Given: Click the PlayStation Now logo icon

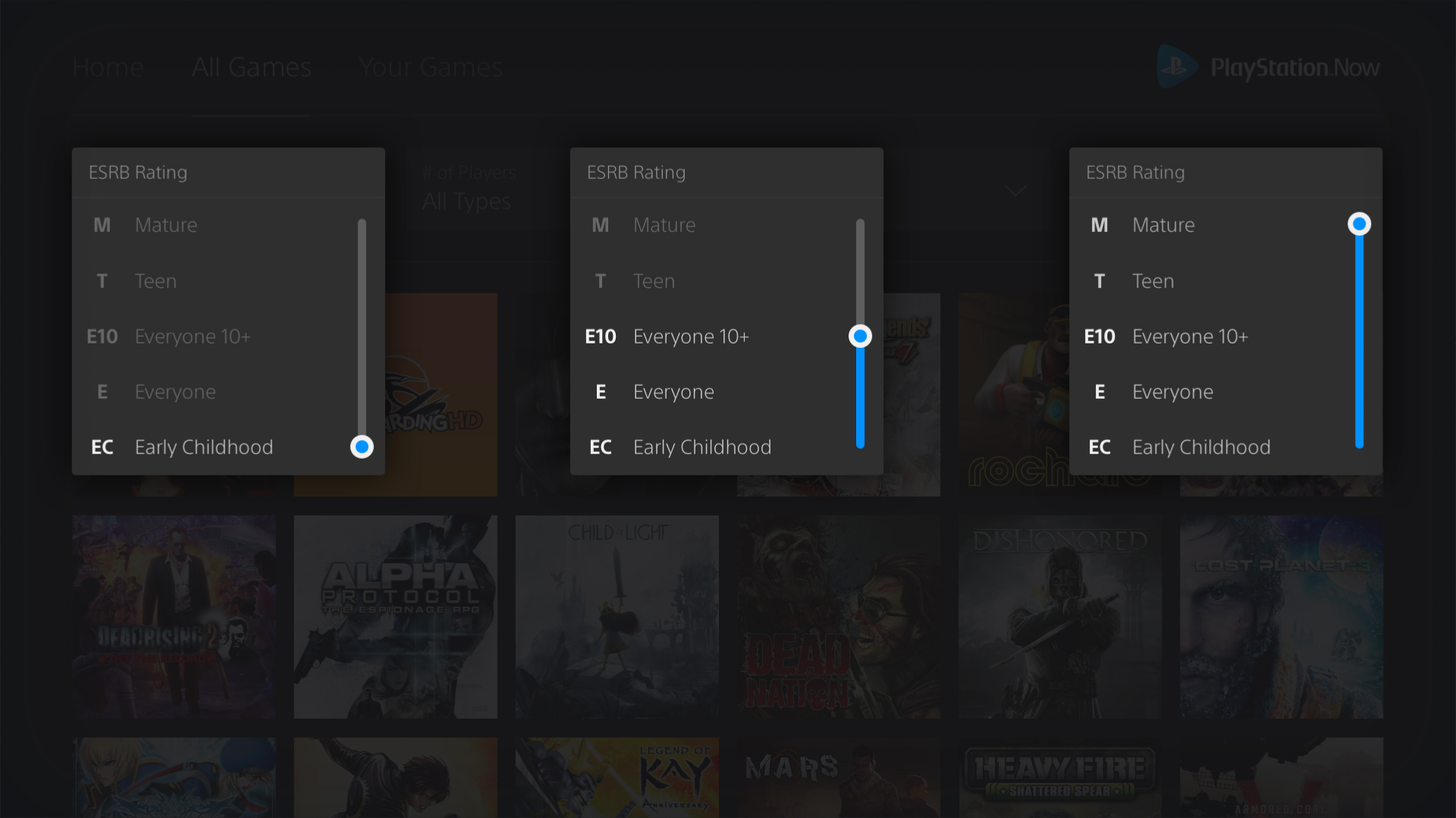Looking at the screenshot, I should pos(1176,67).
